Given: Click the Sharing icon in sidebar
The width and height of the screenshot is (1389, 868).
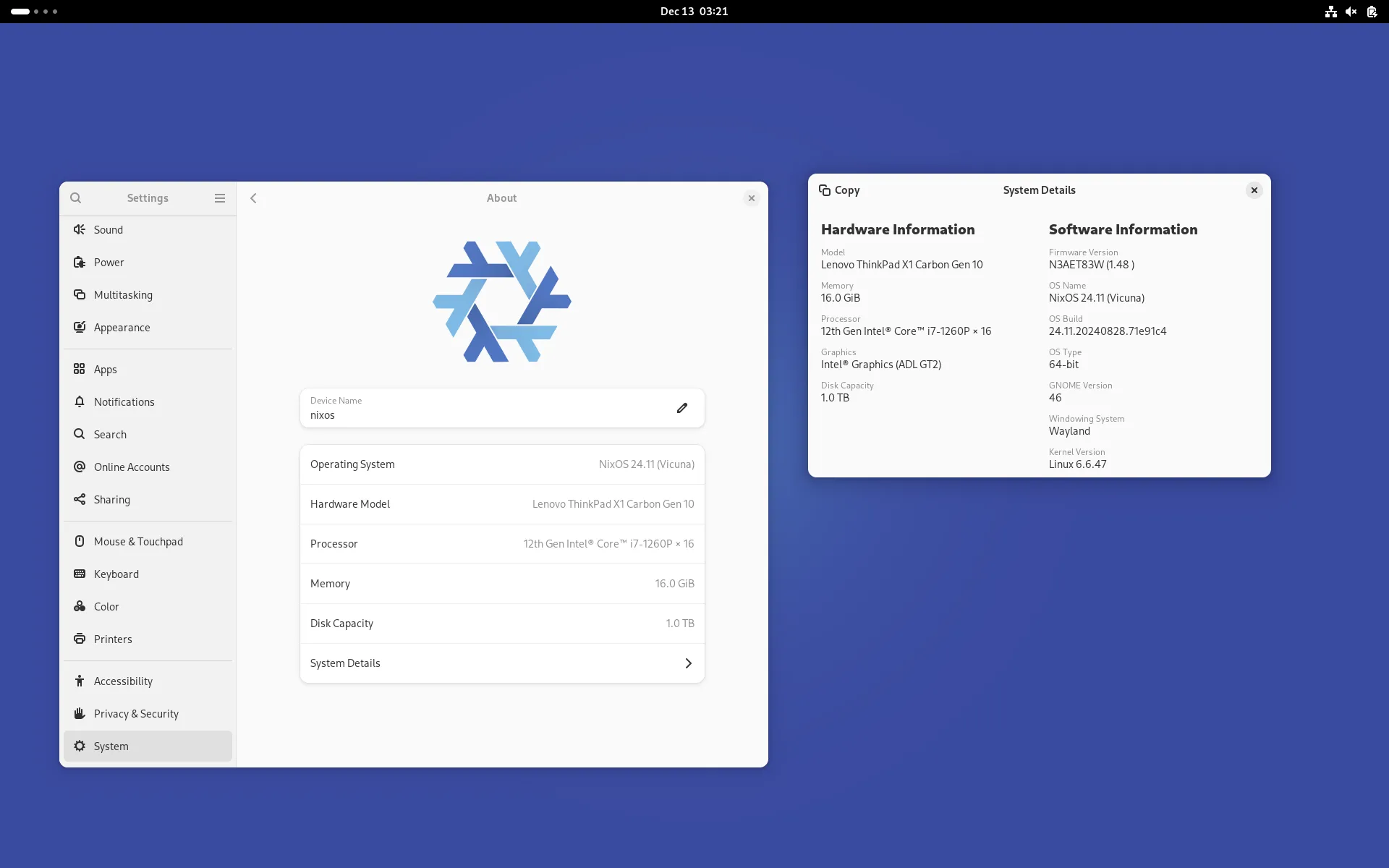Looking at the screenshot, I should tap(80, 499).
